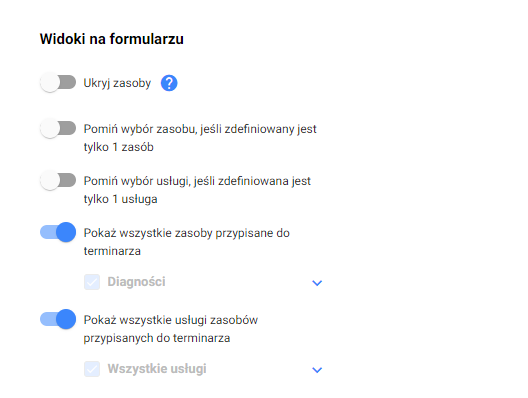528x398 pixels.
Task: Enable the Ukryj zasoby switch
Action: click(x=58, y=82)
